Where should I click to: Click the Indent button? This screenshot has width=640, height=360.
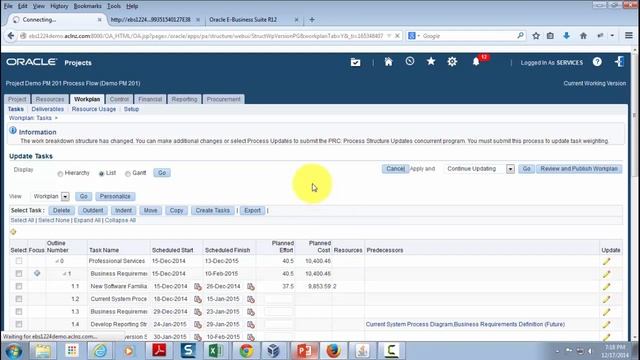point(123,210)
